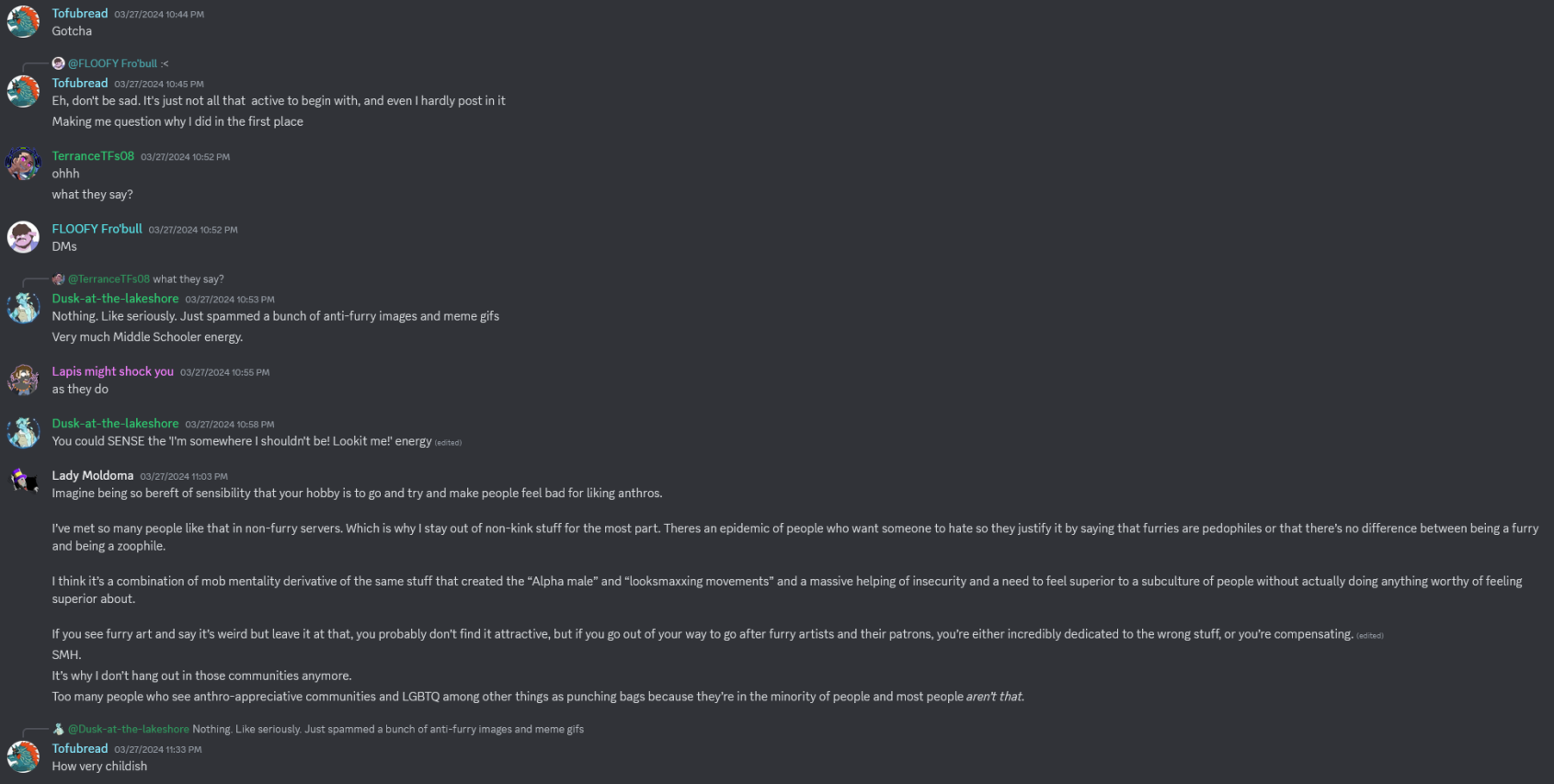This screenshot has width=1554, height=784.
Task: Click the @TerranceTFs08 mention in reply preview
Action: (x=109, y=279)
